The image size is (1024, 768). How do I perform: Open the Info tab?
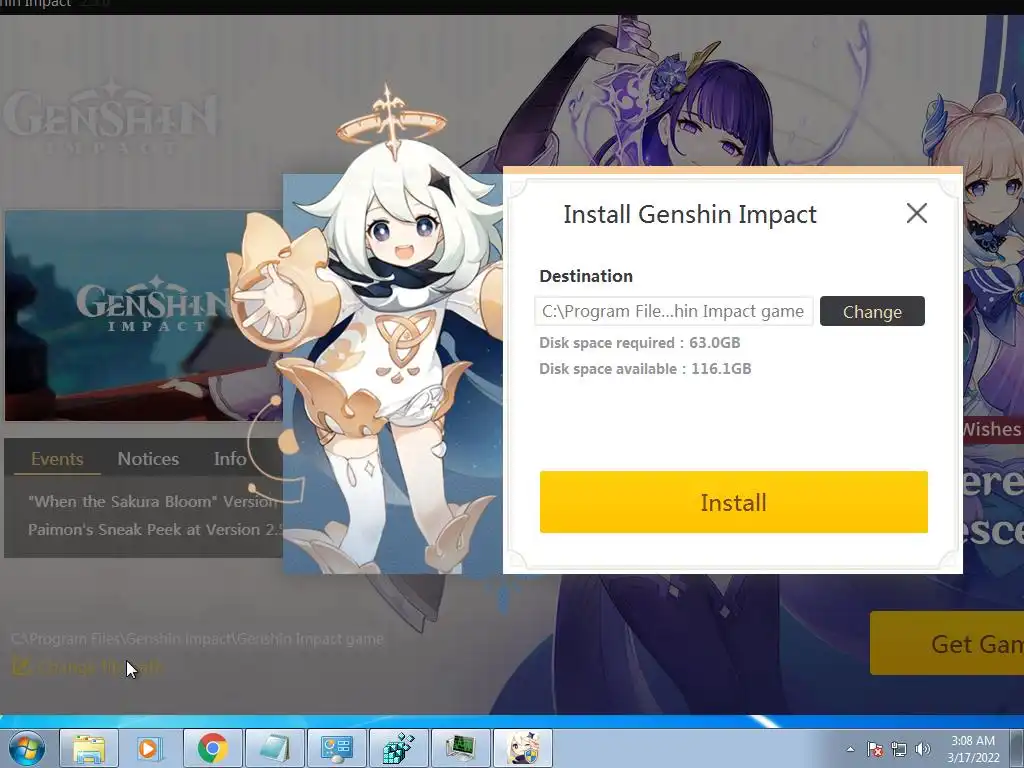point(230,458)
